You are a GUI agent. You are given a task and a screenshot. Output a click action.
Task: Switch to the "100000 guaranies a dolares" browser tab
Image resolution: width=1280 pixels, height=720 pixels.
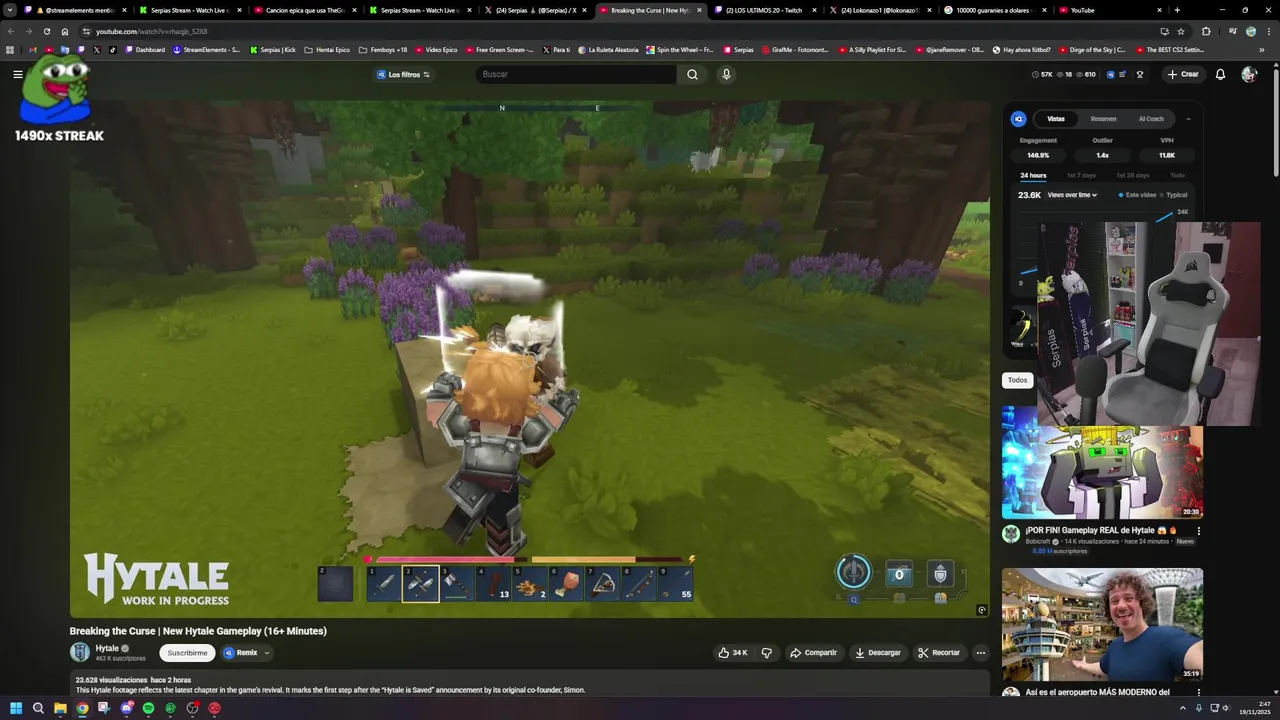pyautogui.click(x=995, y=10)
